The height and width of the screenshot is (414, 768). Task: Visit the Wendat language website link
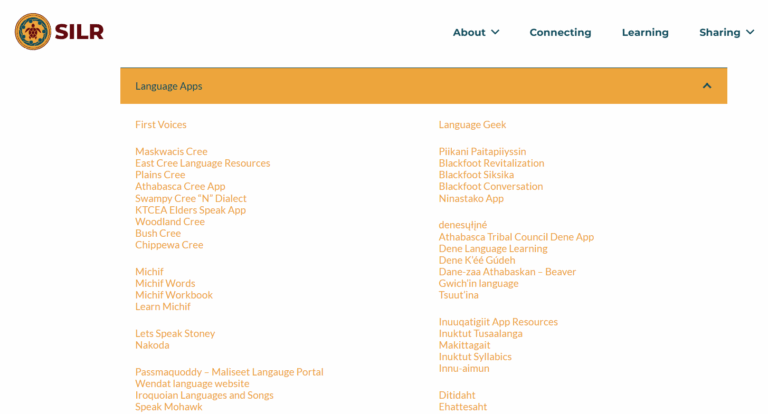[x=192, y=383]
